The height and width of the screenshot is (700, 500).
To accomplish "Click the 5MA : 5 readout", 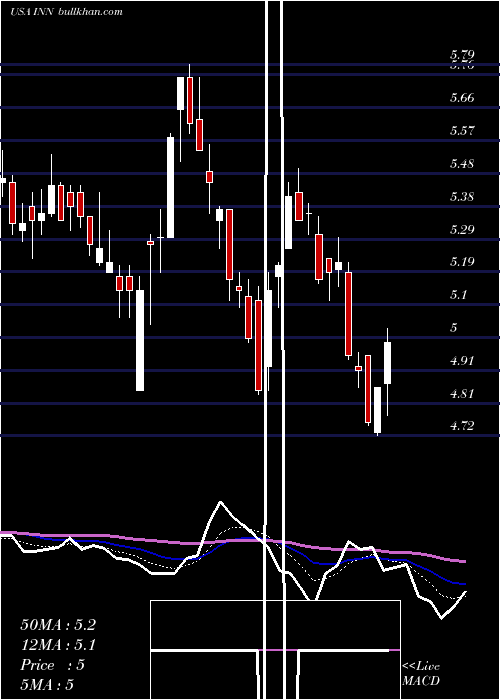I will point(46,685).
